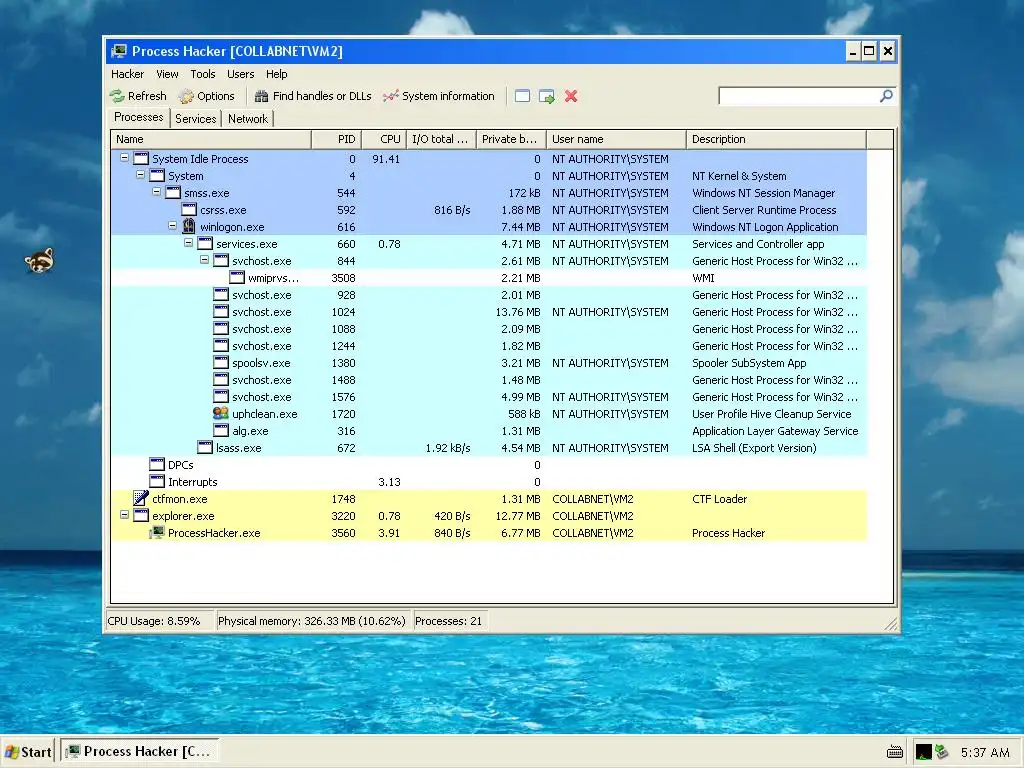
Task: Sort by the Name column header
Action: [211, 139]
